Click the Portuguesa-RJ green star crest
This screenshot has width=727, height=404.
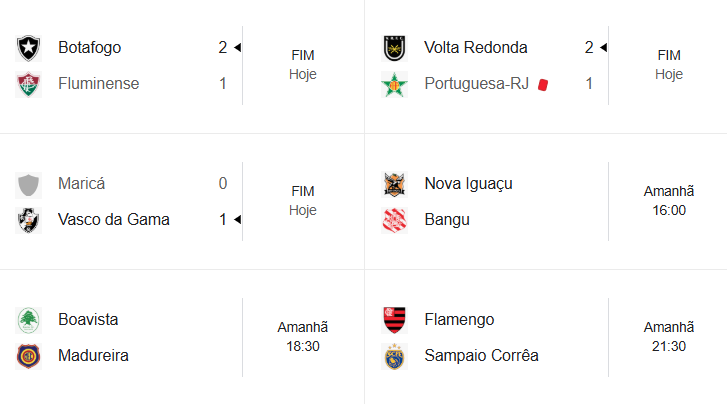pyautogui.click(x=394, y=84)
